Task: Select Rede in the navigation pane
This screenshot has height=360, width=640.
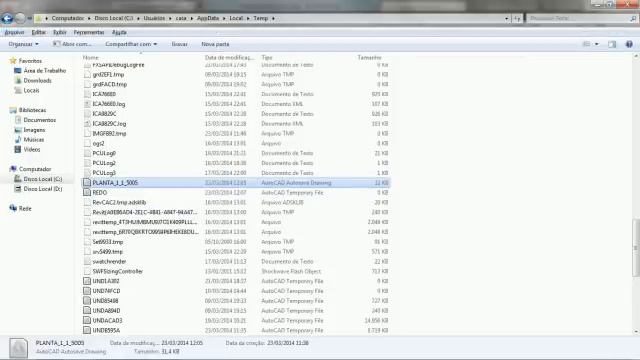Action: (25, 209)
